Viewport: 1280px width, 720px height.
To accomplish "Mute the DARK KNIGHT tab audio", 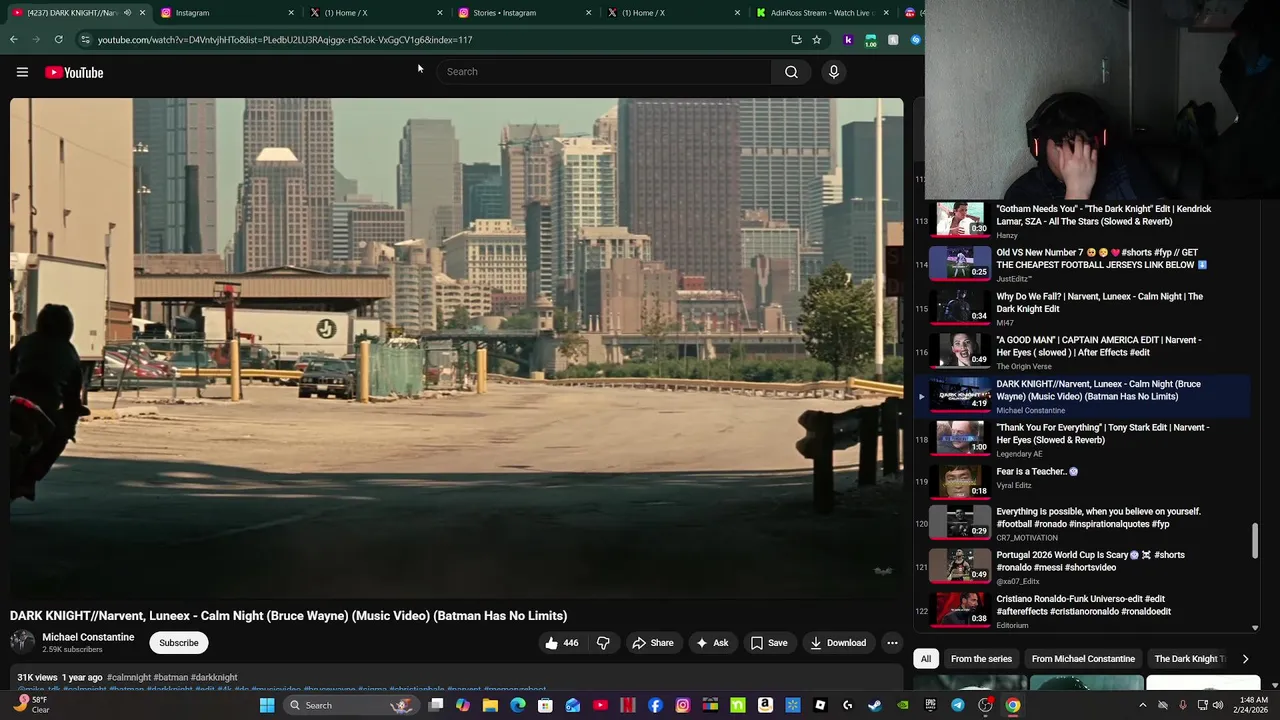I will pyautogui.click(x=127, y=13).
